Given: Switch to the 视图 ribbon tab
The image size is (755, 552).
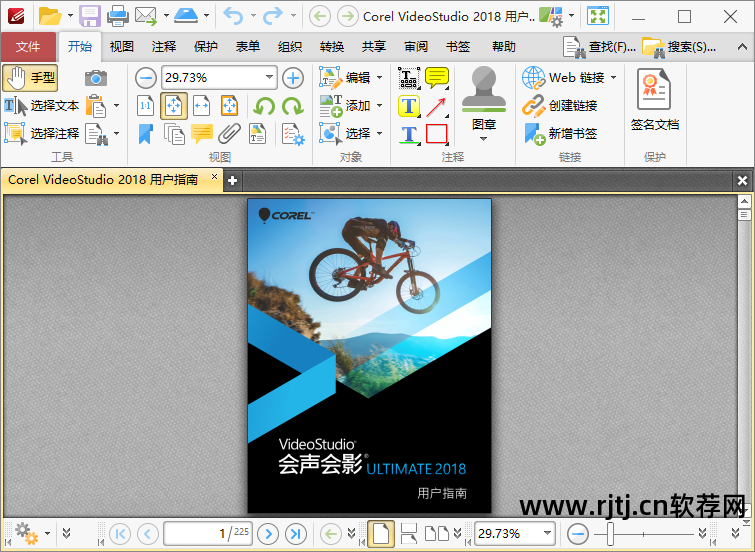Looking at the screenshot, I should (x=121, y=47).
